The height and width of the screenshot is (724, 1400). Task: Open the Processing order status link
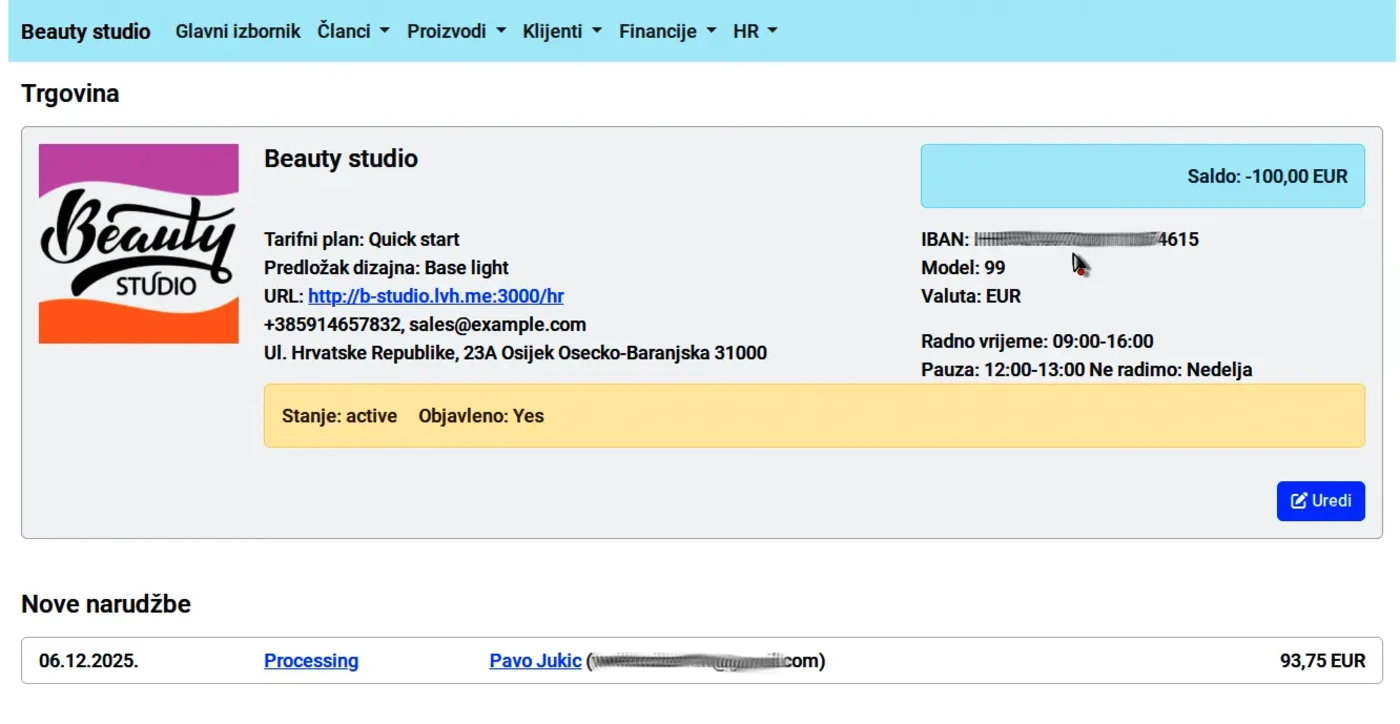[x=311, y=661]
